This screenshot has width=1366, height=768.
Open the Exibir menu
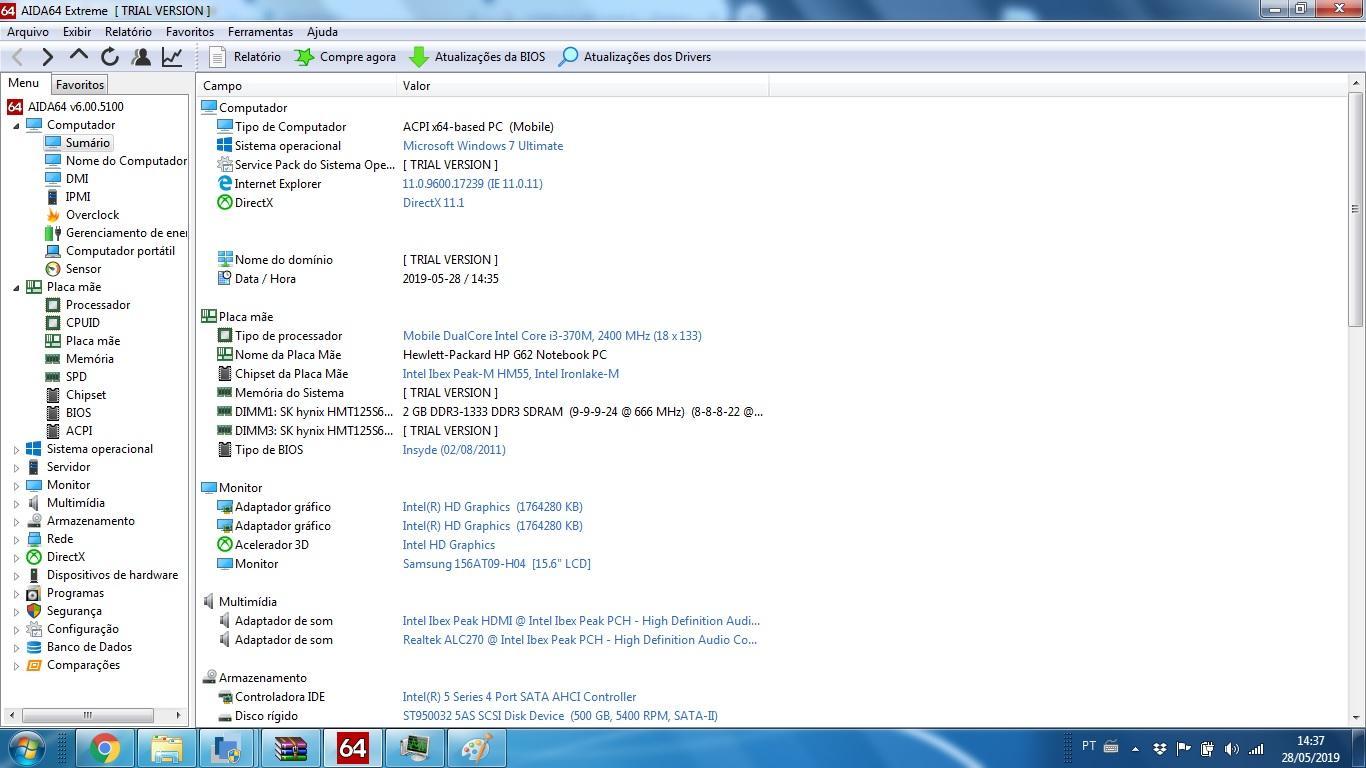click(x=76, y=32)
